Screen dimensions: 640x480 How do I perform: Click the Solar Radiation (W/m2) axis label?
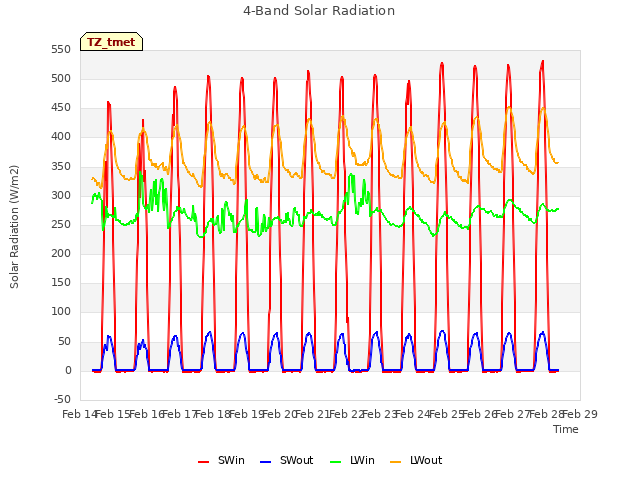click(x=14, y=227)
